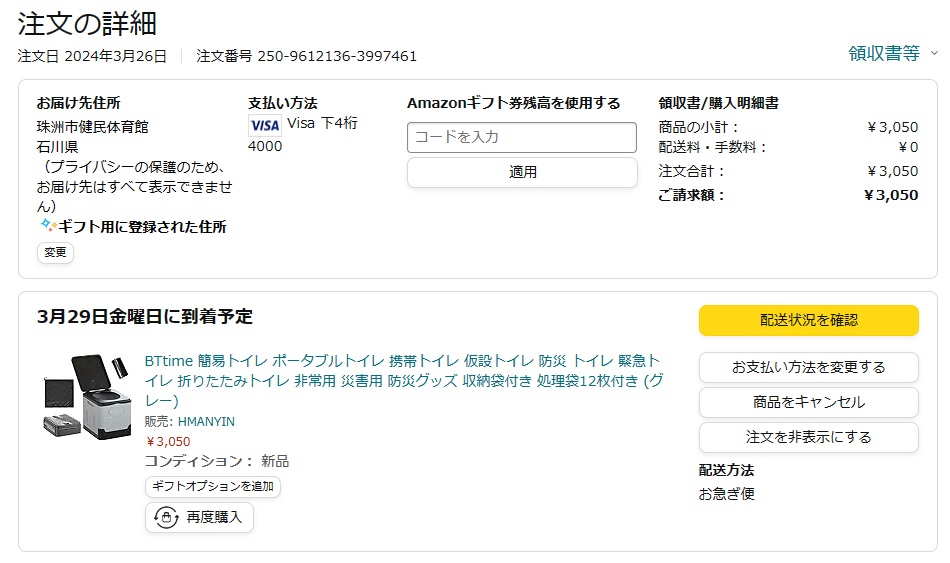Change the delivery address via the 変更 button
The height and width of the screenshot is (563, 950).
55,252
